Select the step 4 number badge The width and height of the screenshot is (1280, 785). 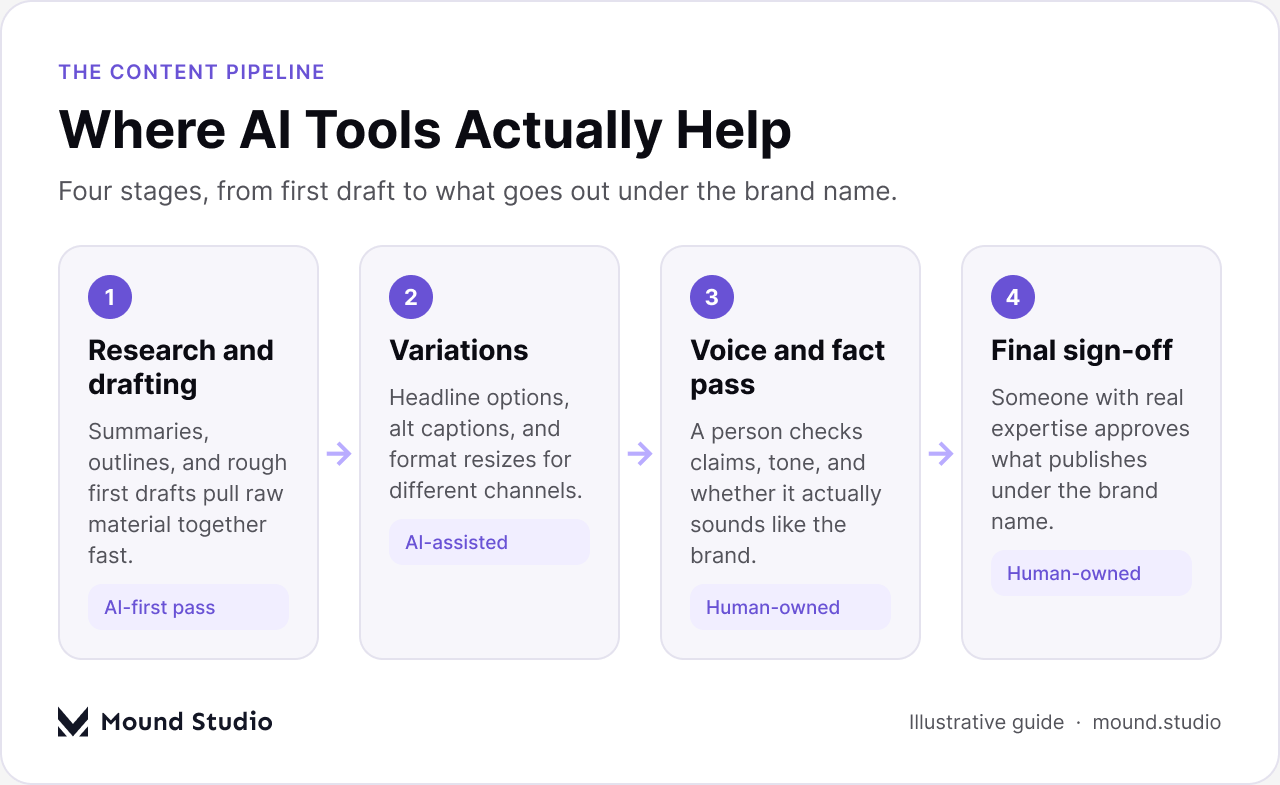click(1013, 297)
